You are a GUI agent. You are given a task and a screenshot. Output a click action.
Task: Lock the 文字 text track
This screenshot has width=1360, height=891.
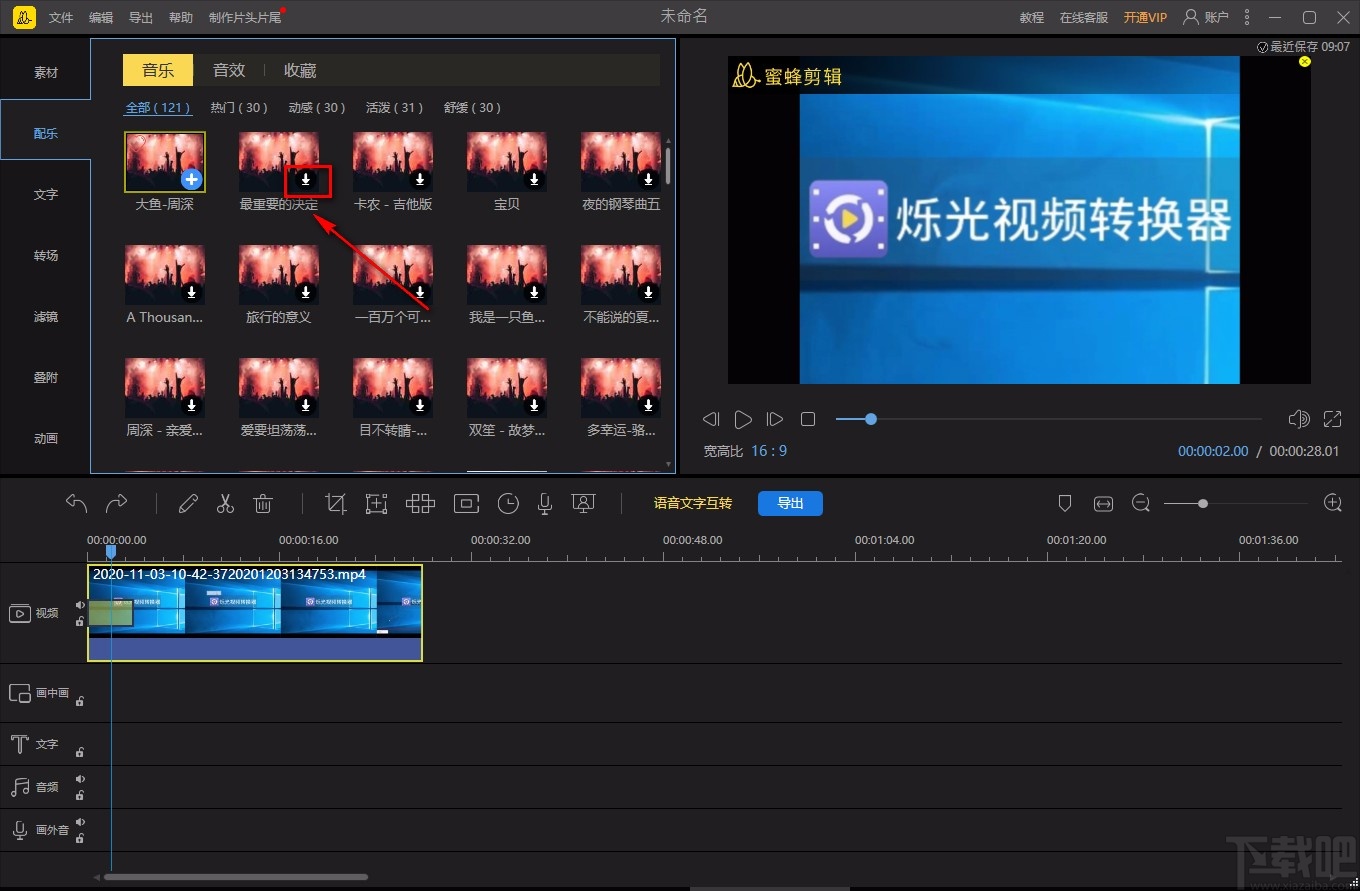pos(80,752)
